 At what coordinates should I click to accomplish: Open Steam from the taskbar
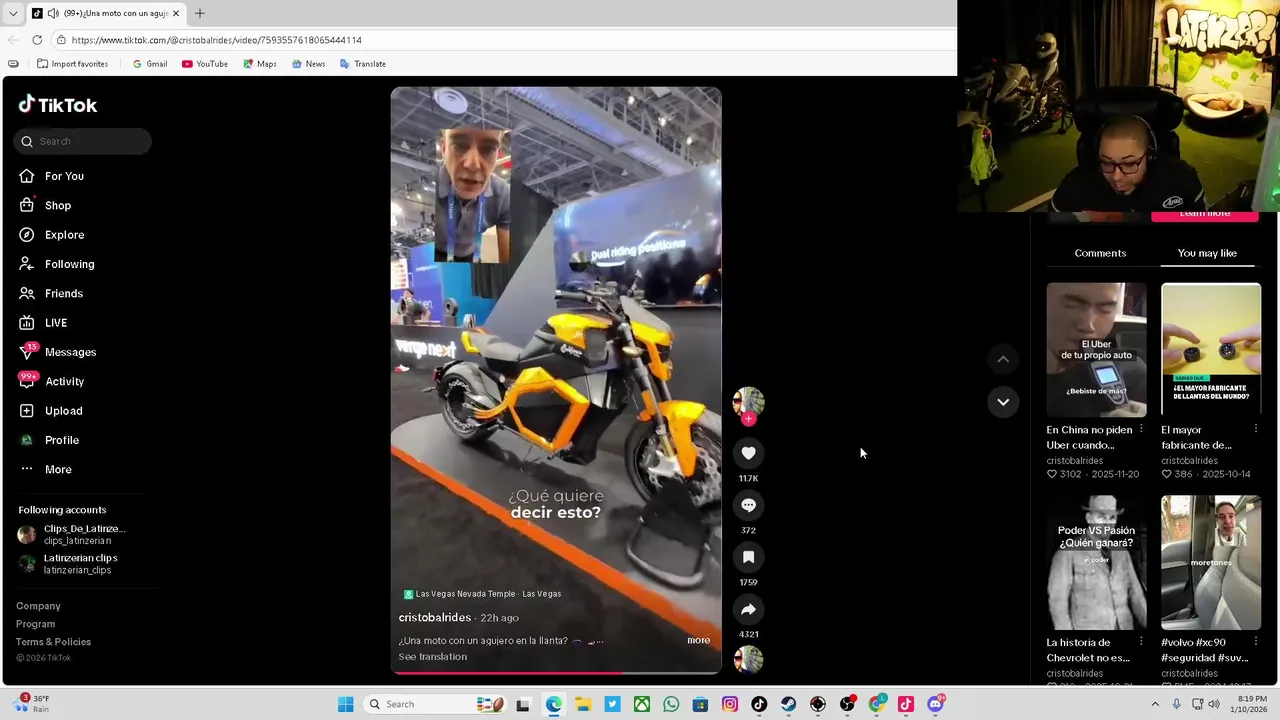[789, 704]
